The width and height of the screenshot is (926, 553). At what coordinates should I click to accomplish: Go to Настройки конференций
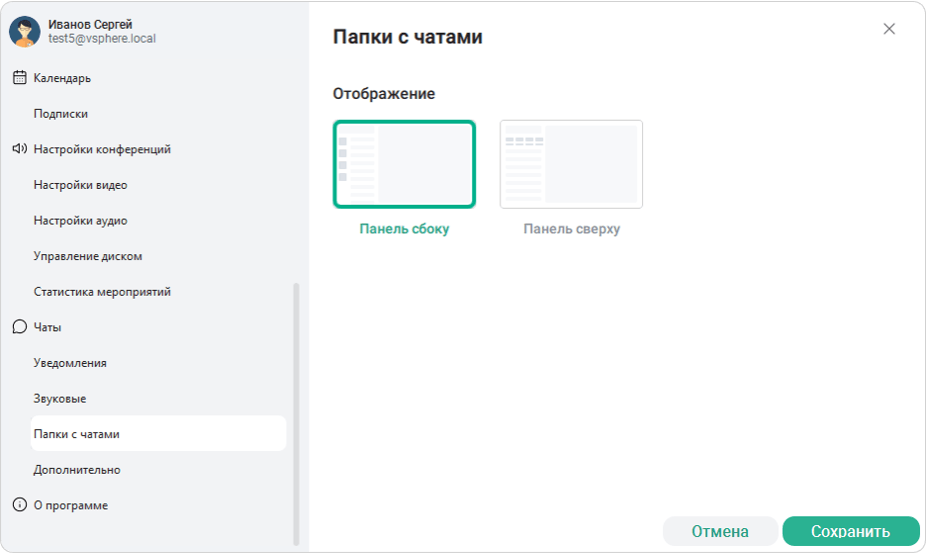[102, 149]
